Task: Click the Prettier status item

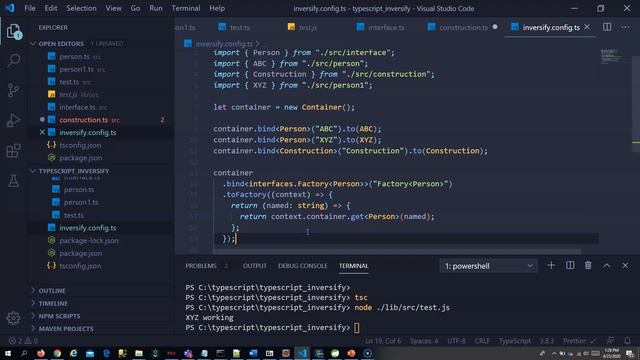Action: coord(580,341)
